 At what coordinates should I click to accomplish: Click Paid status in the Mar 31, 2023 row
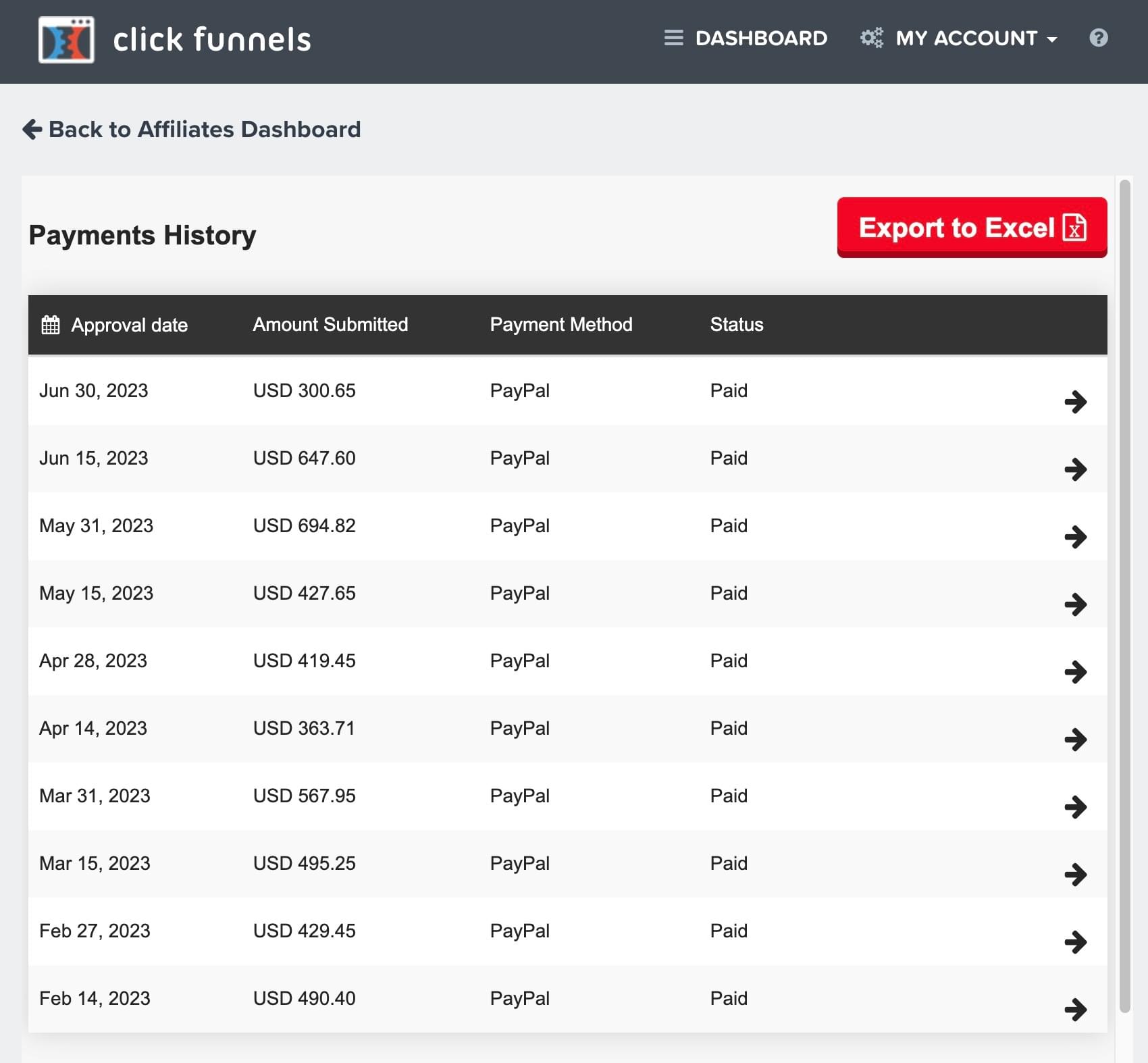click(729, 796)
